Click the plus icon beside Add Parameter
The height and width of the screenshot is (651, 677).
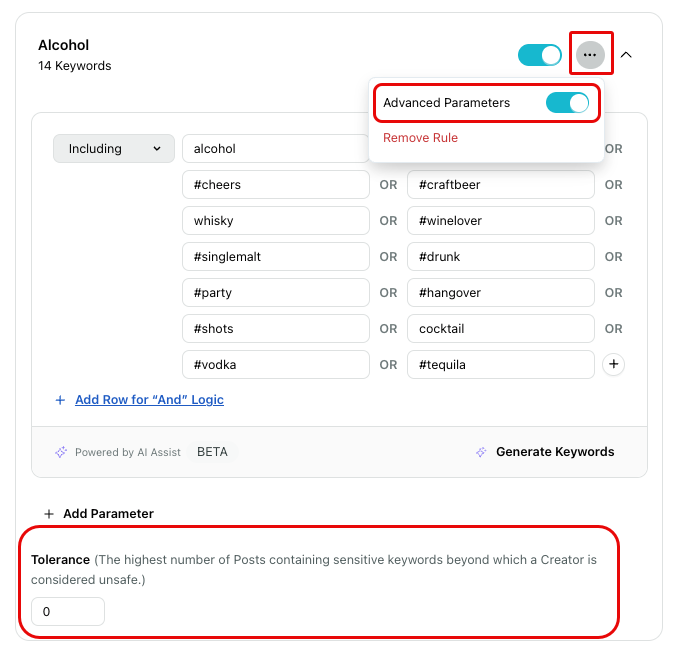click(x=49, y=514)
